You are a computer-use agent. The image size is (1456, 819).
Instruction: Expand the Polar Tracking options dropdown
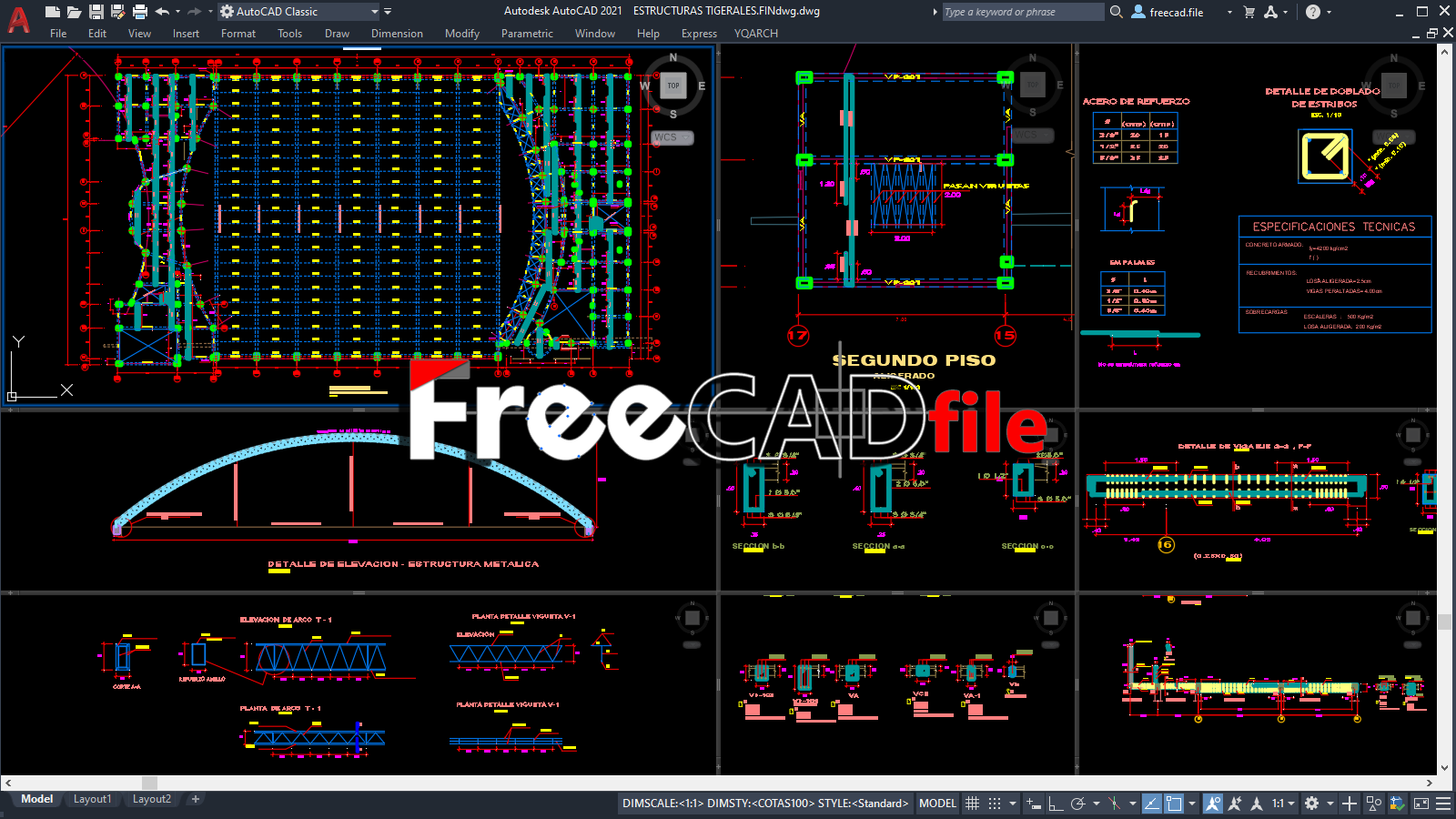coord(1095,804)
